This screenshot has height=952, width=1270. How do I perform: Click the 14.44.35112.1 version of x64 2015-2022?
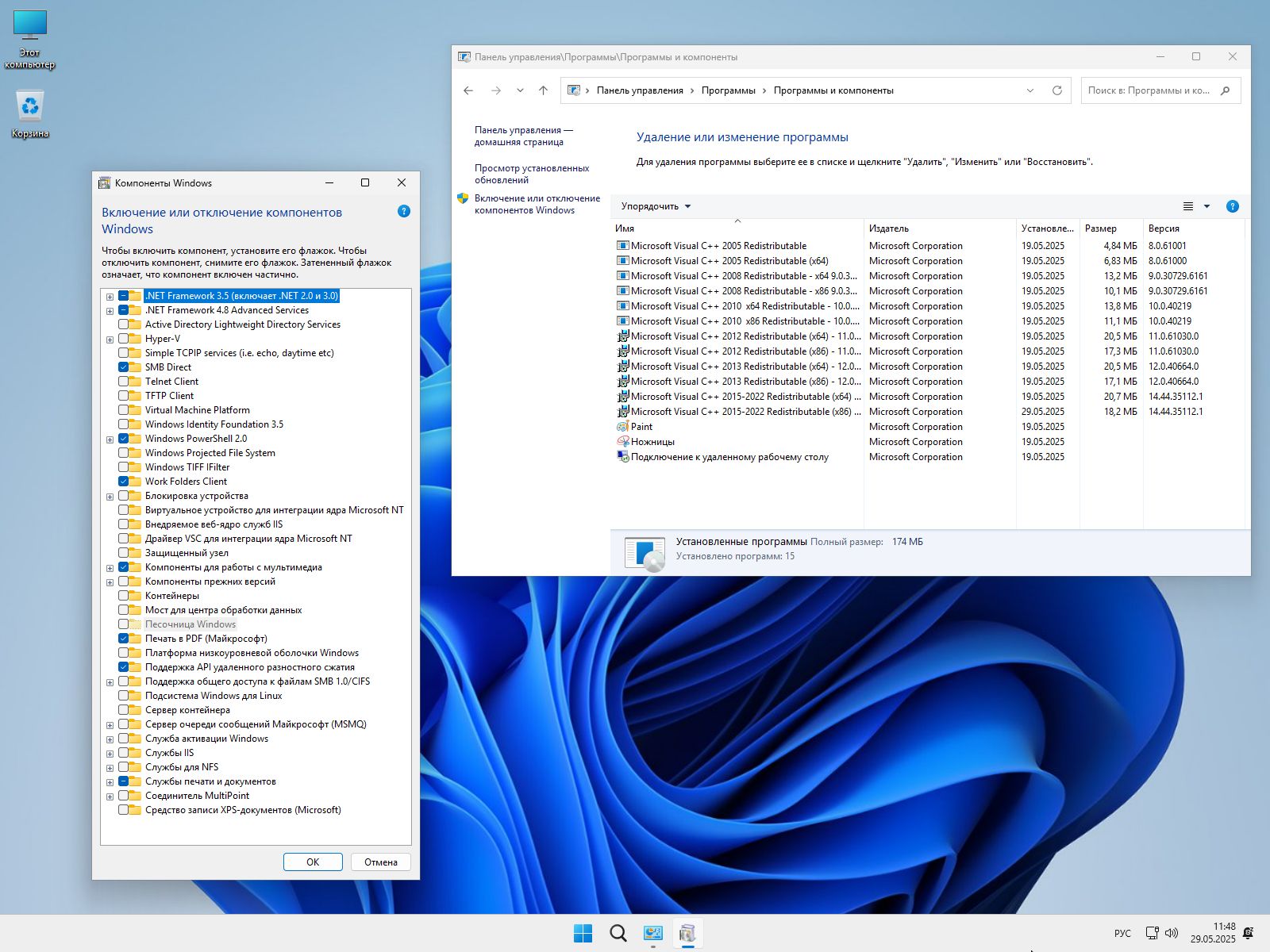pyautogui.click(x=1176, y=397)
